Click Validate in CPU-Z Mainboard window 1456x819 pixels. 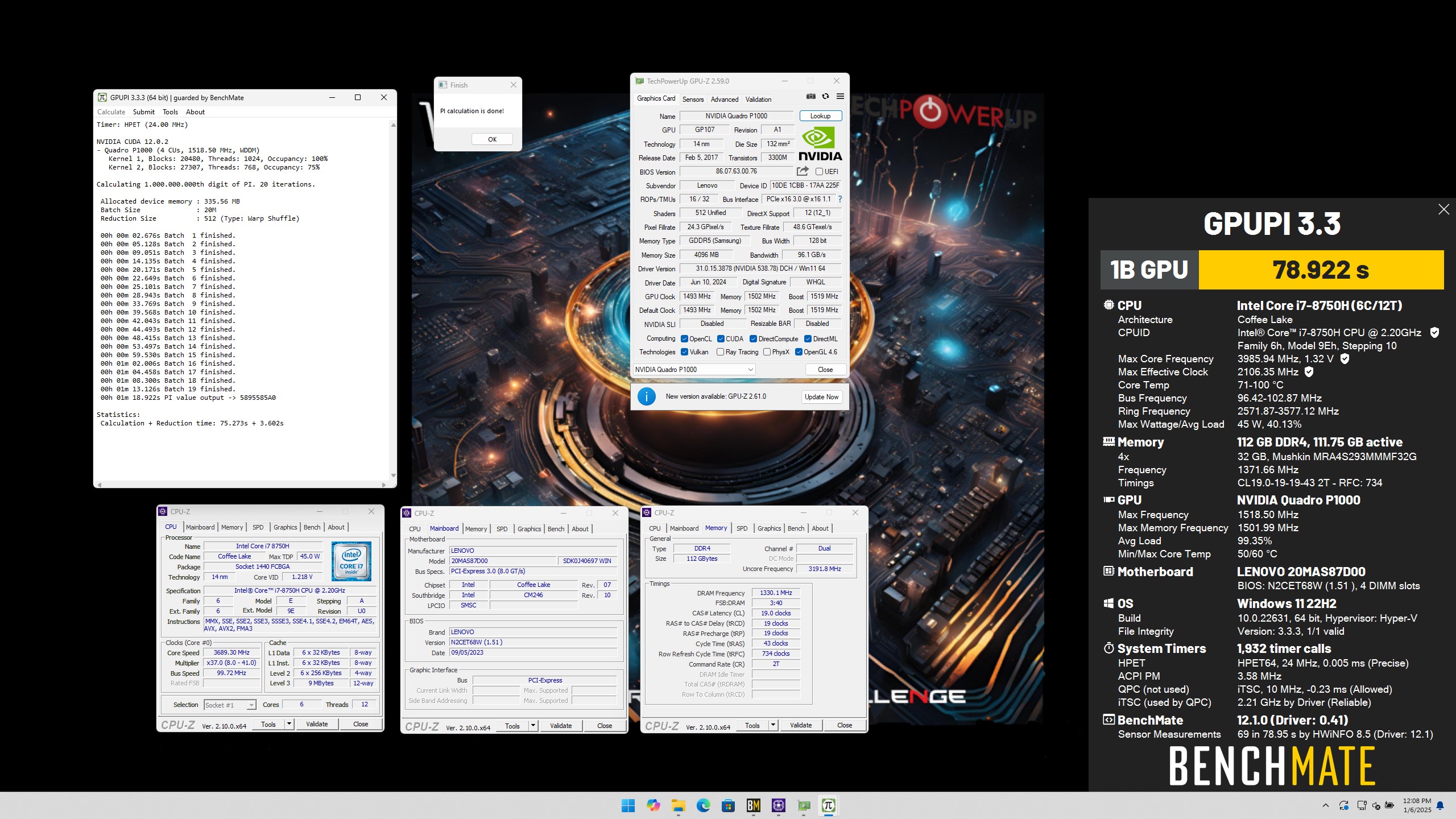click(561, 726)
